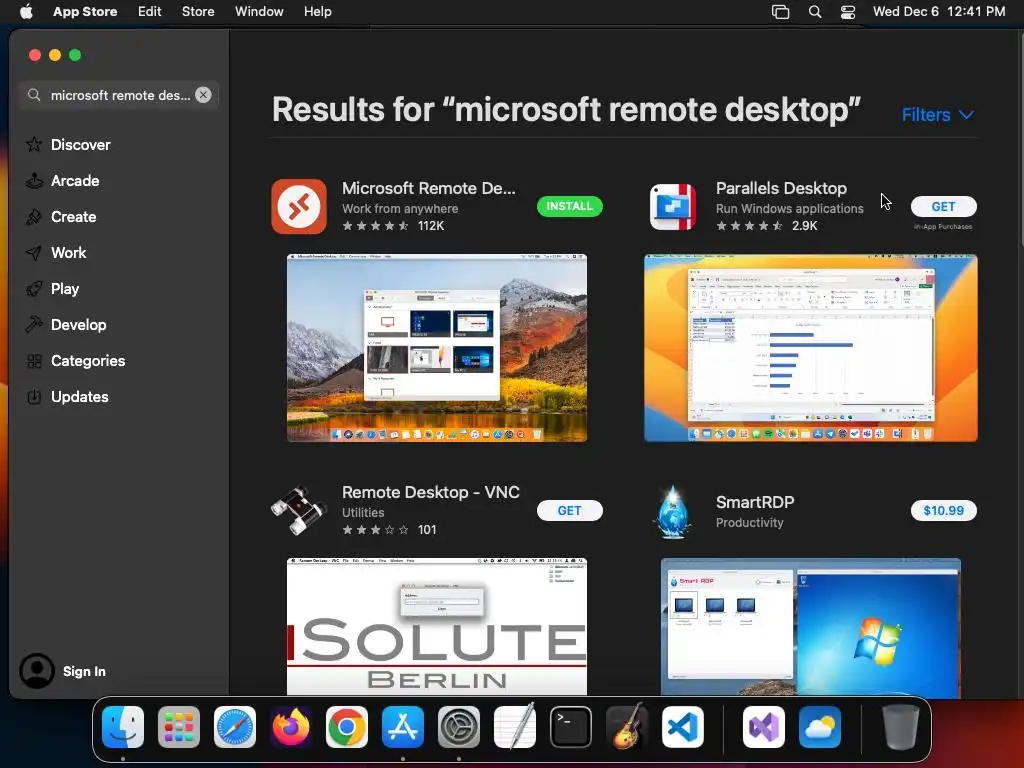Open Trash from Dock
The width and height of the screenshot is (1024, 768).
pyautogui.click(x=901, y=727)
